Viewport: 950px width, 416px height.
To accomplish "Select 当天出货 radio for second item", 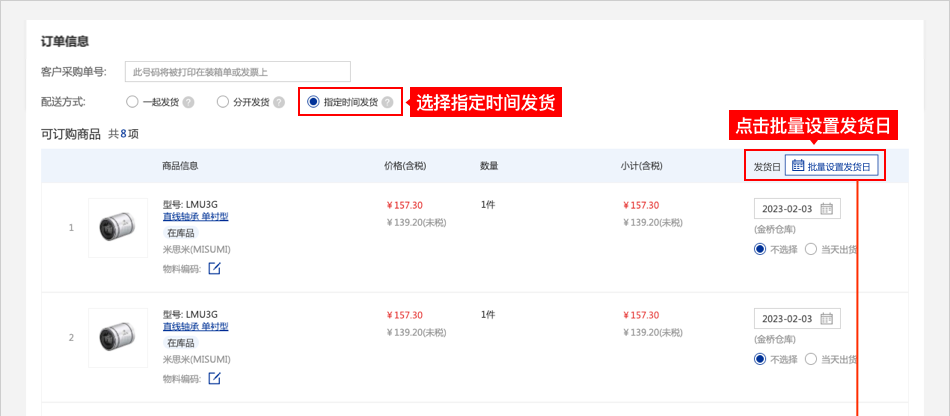I will point(811,359).
